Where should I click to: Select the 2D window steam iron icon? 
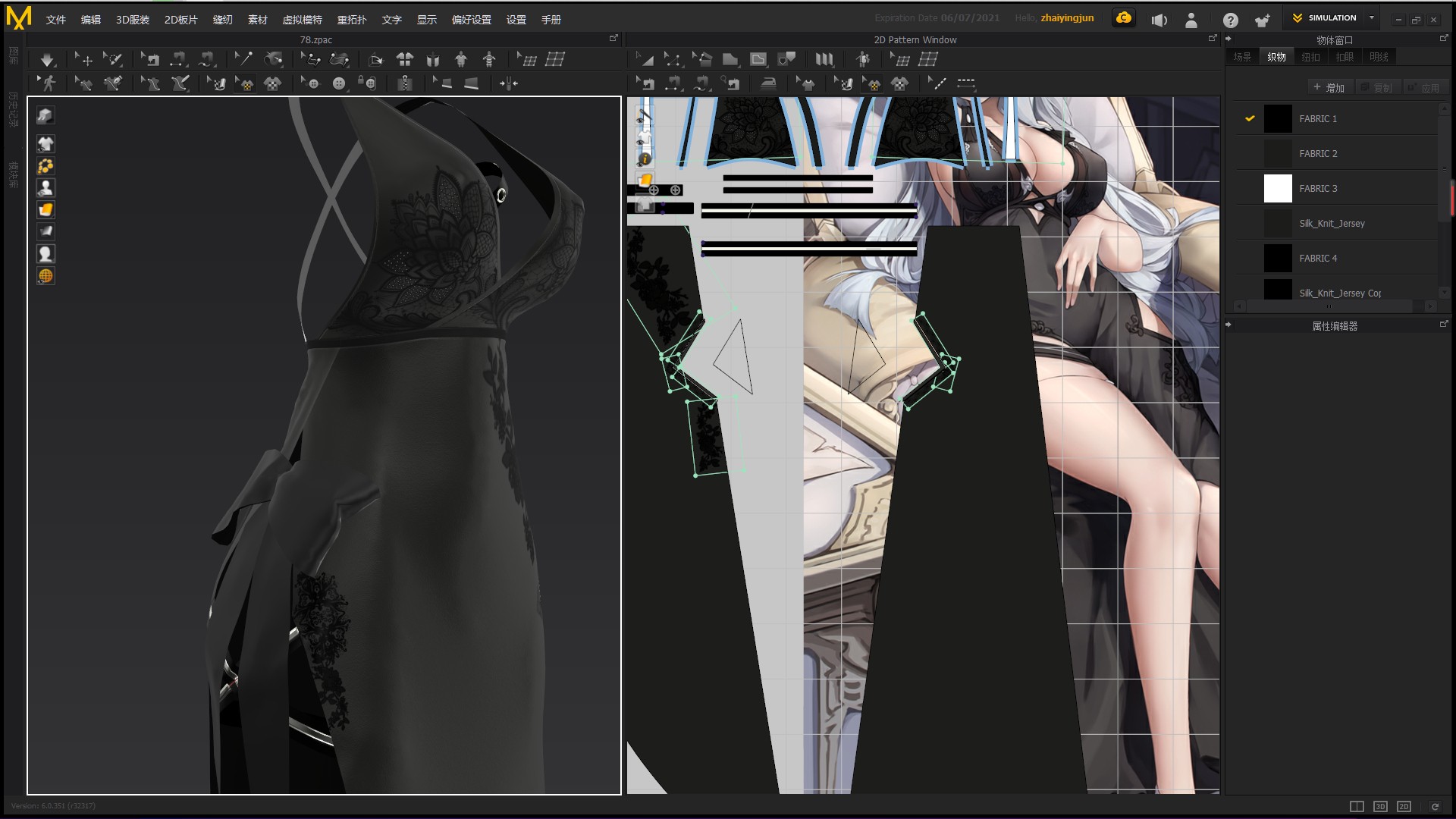(x=768, y=83)
